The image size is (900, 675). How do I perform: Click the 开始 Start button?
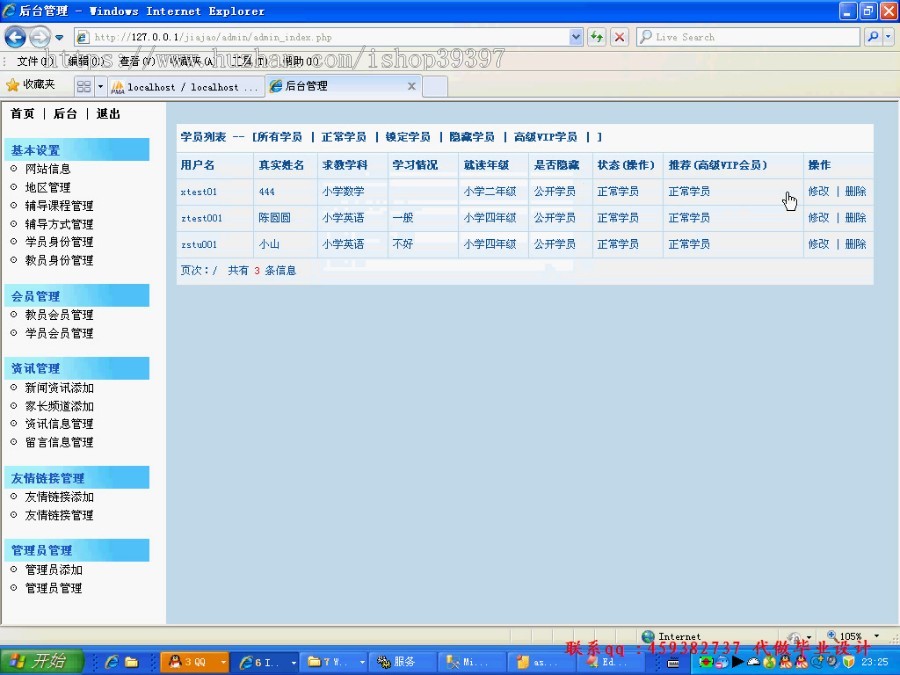(x=41, y=662)
